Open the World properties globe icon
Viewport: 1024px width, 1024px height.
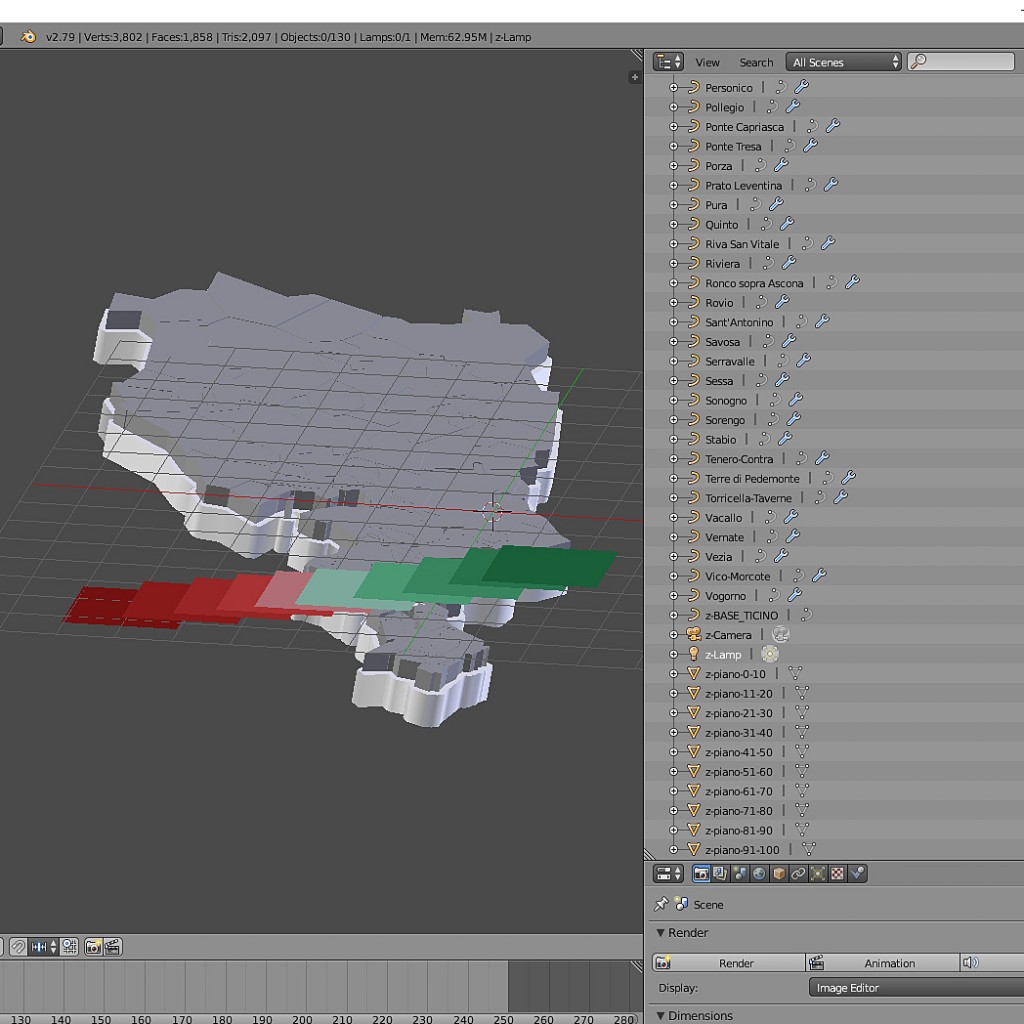point(758,874)
